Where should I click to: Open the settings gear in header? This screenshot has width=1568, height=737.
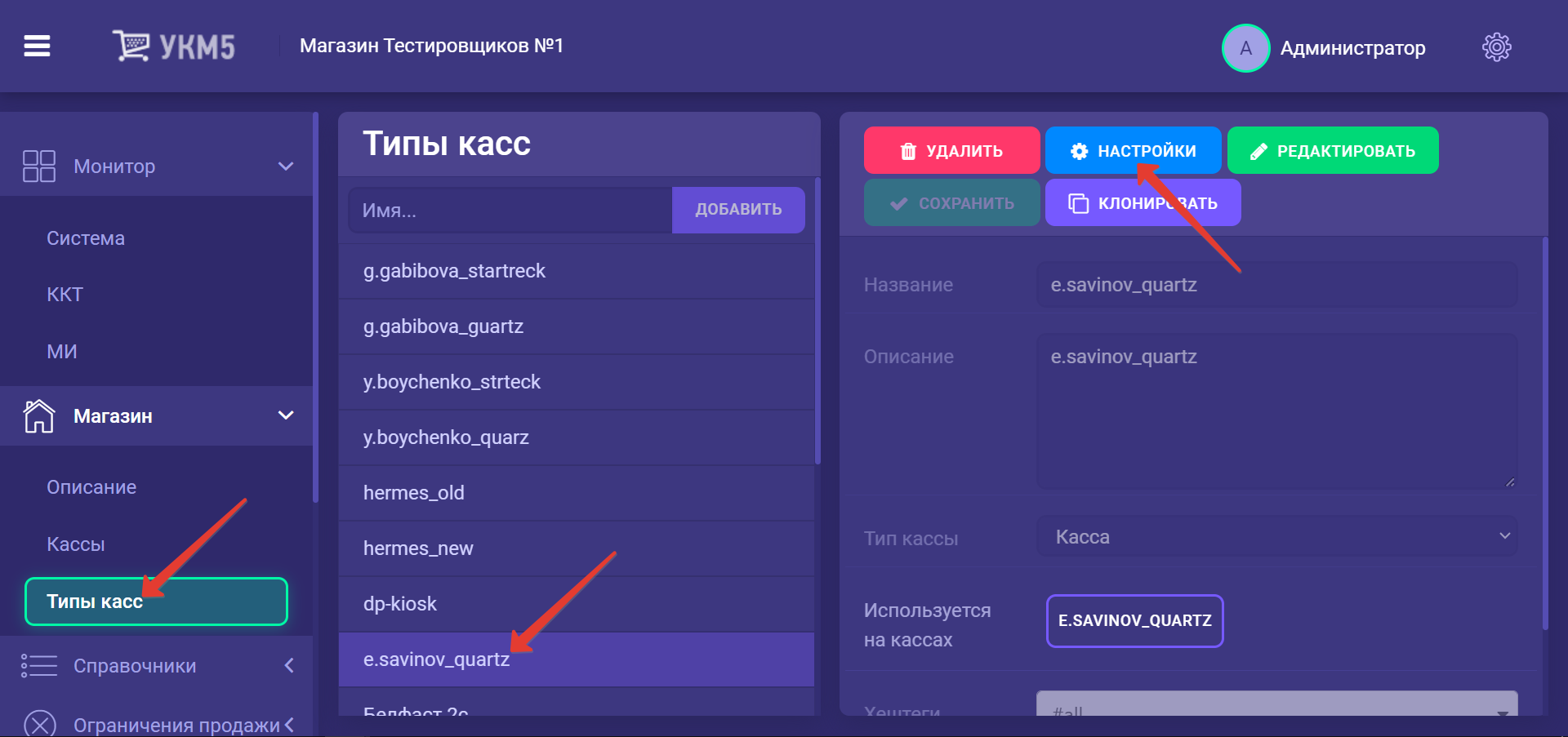[1496, 47]
